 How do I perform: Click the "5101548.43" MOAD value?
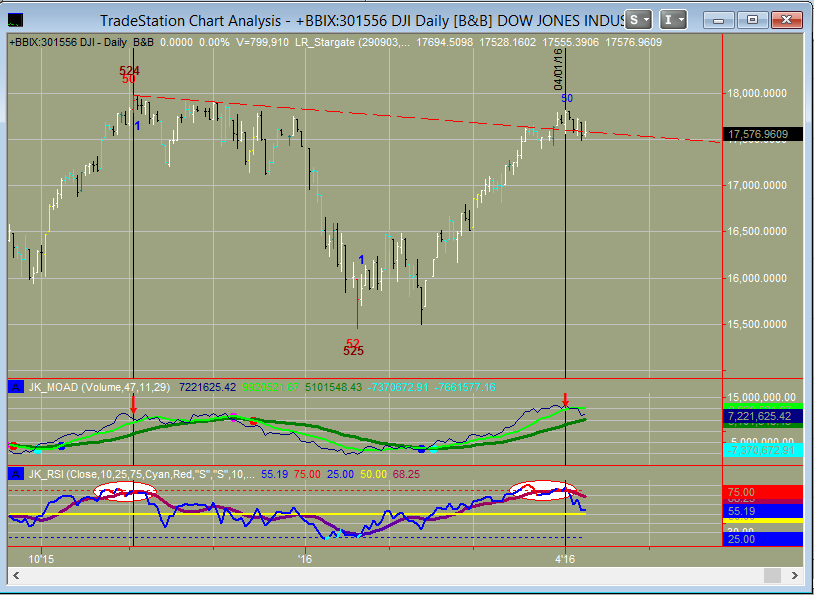[x=333, y=387]
